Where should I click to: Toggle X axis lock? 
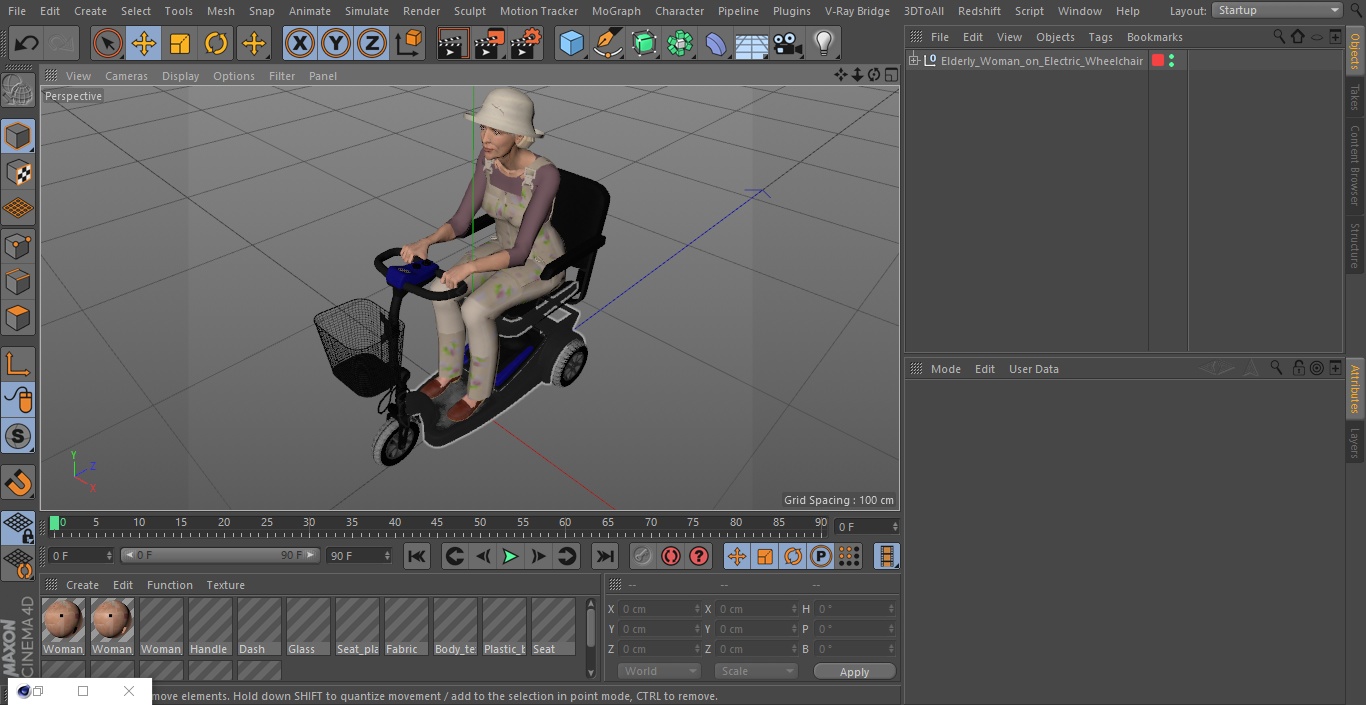pos(299,43)
